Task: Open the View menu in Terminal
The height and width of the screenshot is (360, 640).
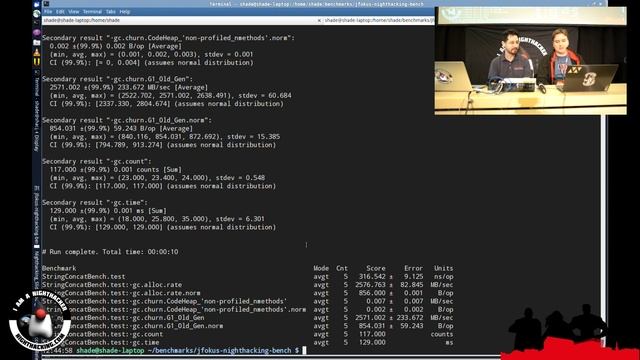Action: point(74,11)
